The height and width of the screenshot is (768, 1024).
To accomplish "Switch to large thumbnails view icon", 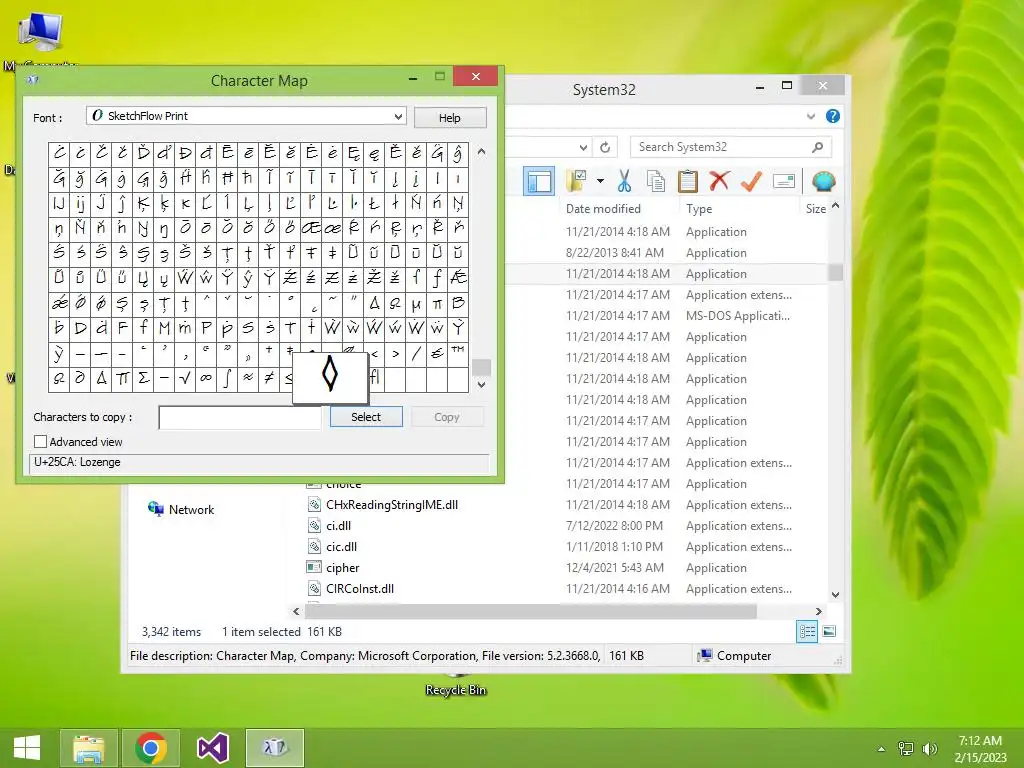I will tap(829, 632).
